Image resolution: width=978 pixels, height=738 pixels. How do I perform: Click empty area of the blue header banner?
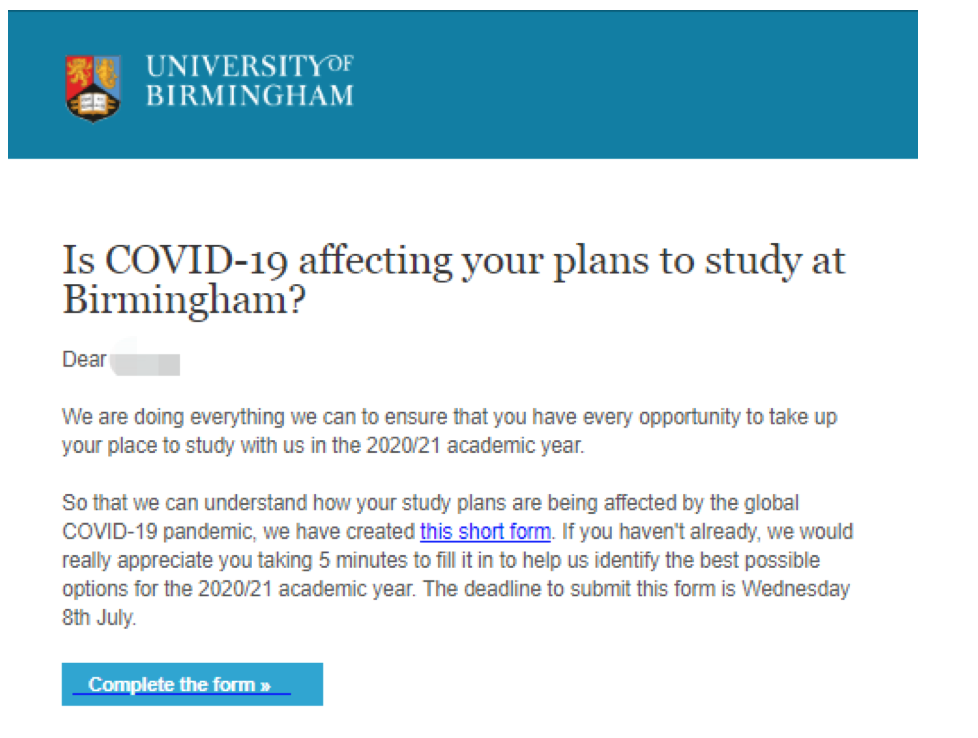624,85
